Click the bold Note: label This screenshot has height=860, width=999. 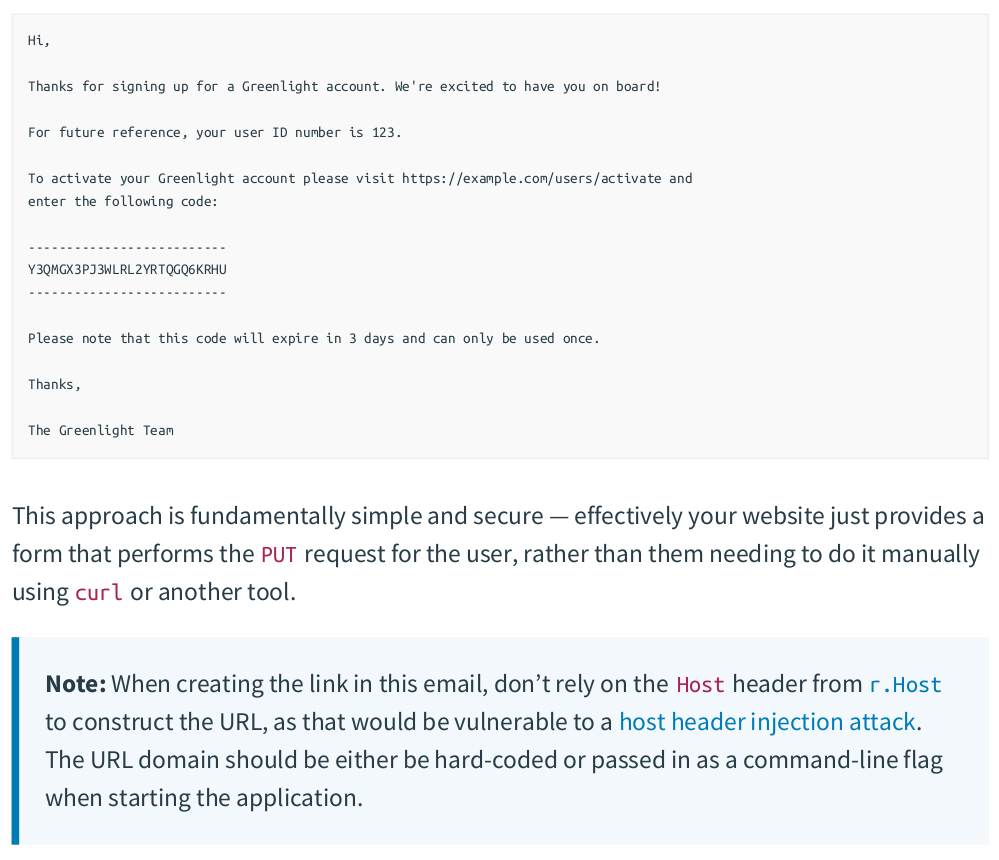coord(76,685)
